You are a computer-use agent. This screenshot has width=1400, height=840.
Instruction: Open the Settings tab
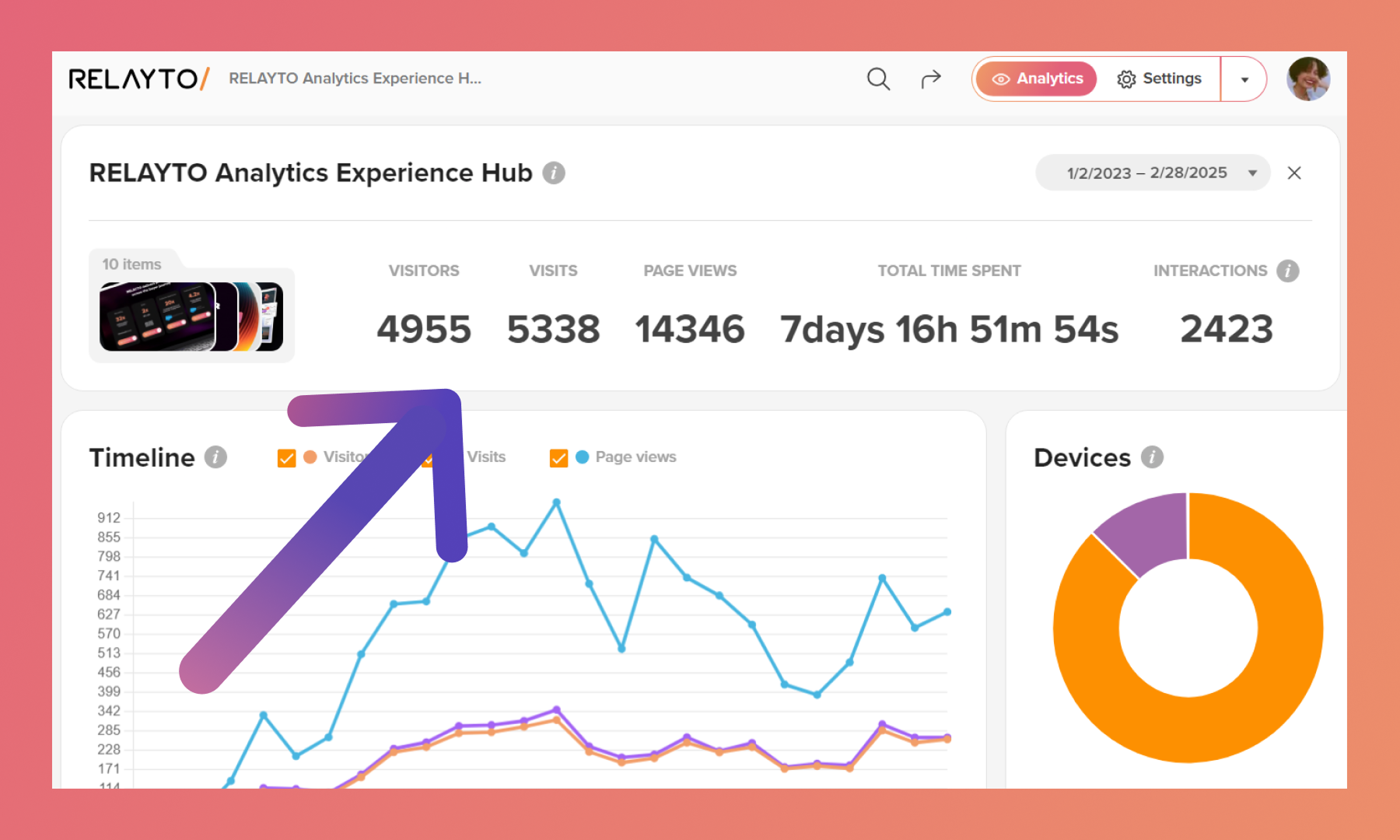pyautogui.click(x=1160, y=79)
